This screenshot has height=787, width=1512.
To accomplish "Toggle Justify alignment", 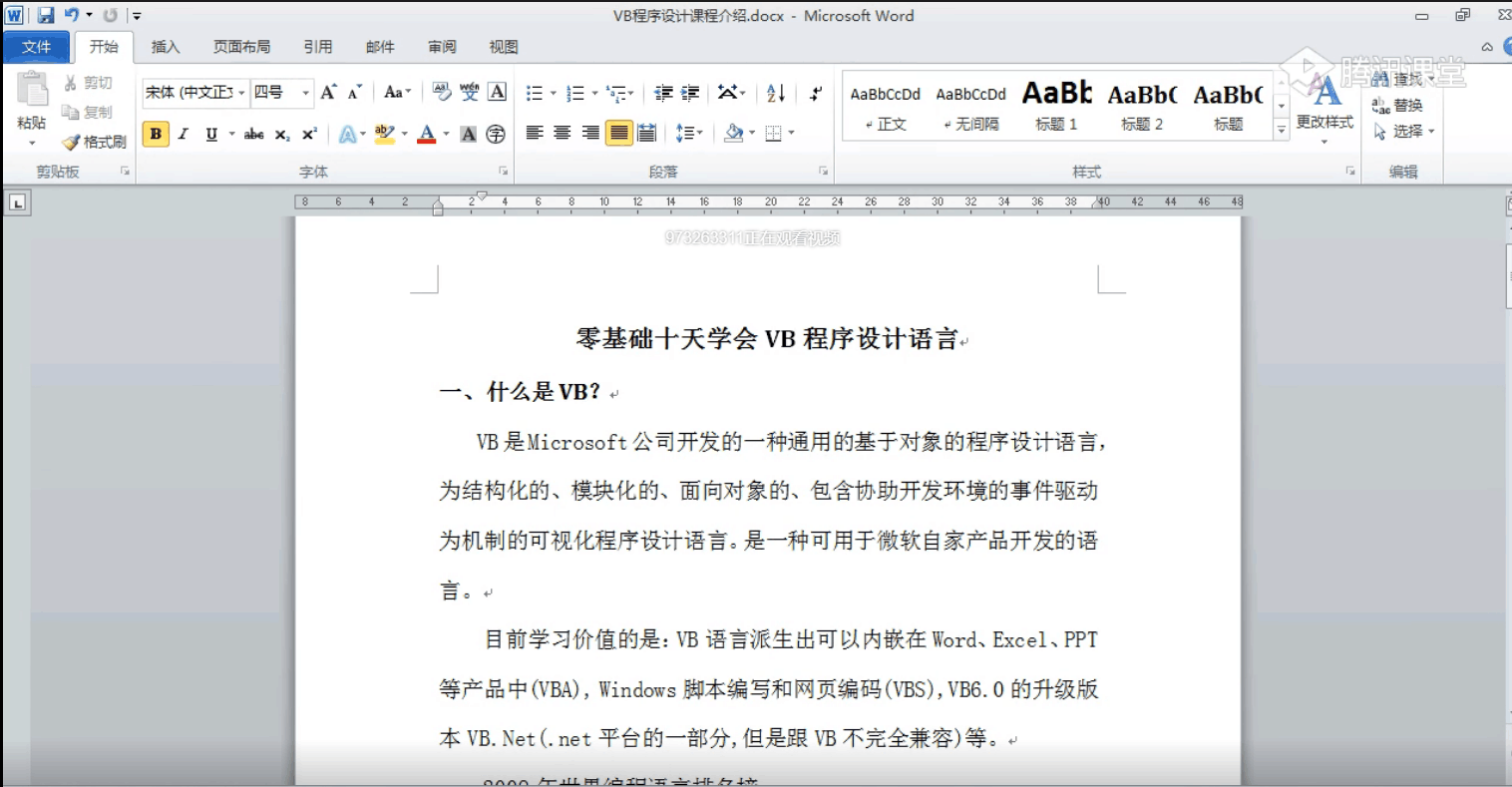I will point(619,133).
